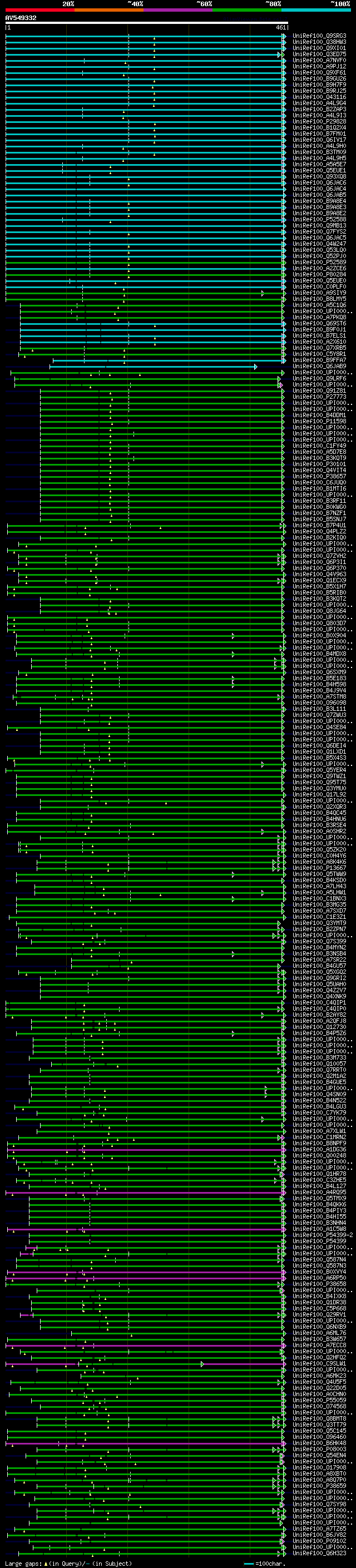Select the UniRef100_P54399 label
Image resolution: width=356 pixels, height=1568 pixels.
click(x=319, y=1241)
